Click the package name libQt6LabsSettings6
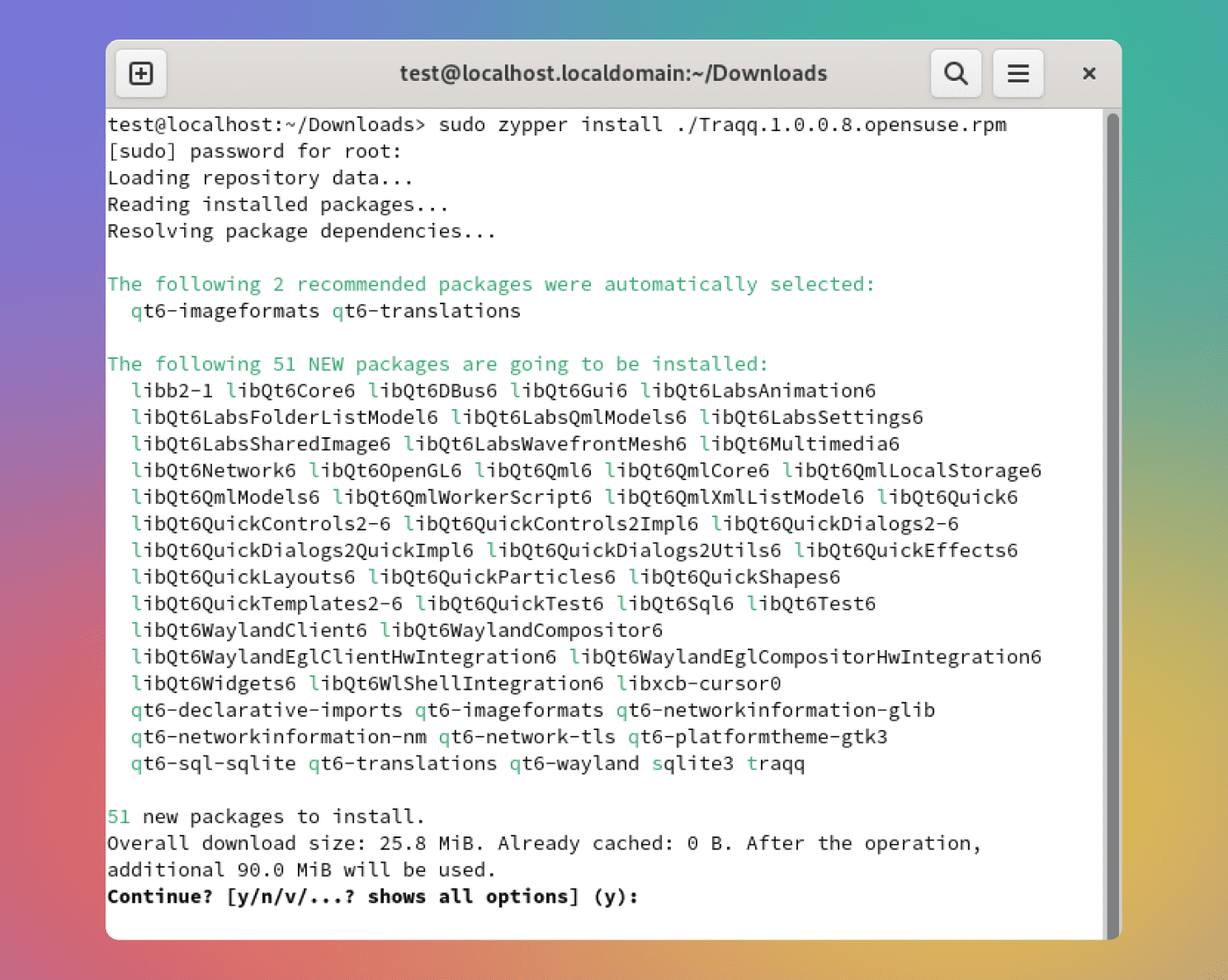The height and width of the screenshot is (980, 1228). (811, 417)
